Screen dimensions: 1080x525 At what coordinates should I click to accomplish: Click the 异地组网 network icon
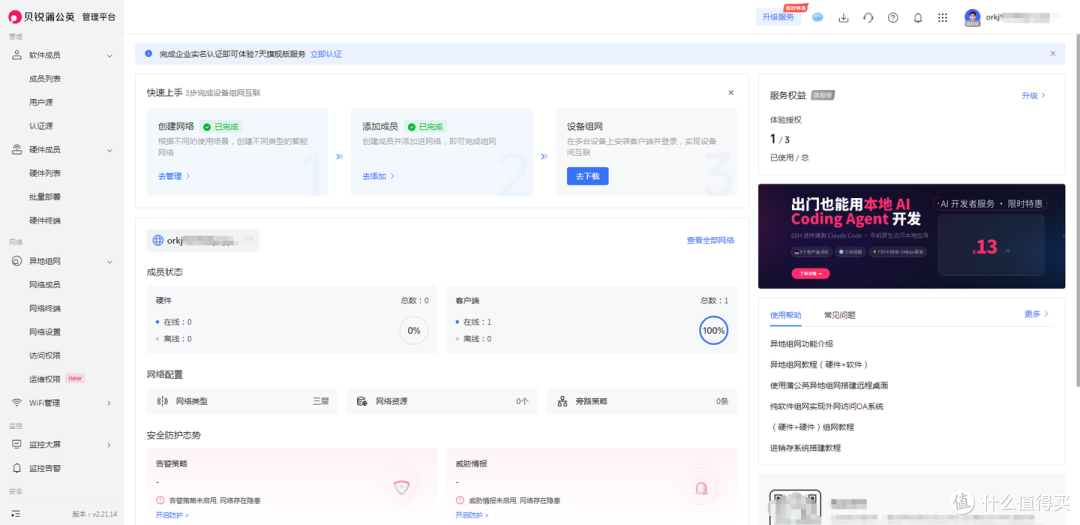pyautogui.click(x=17, y=261)
